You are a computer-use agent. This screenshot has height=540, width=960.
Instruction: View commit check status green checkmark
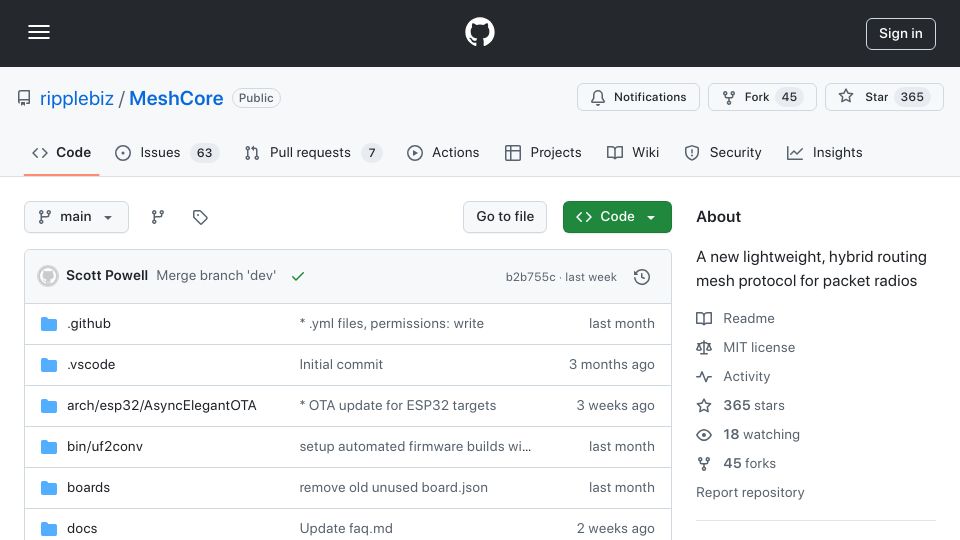click(x=298, y=276)
